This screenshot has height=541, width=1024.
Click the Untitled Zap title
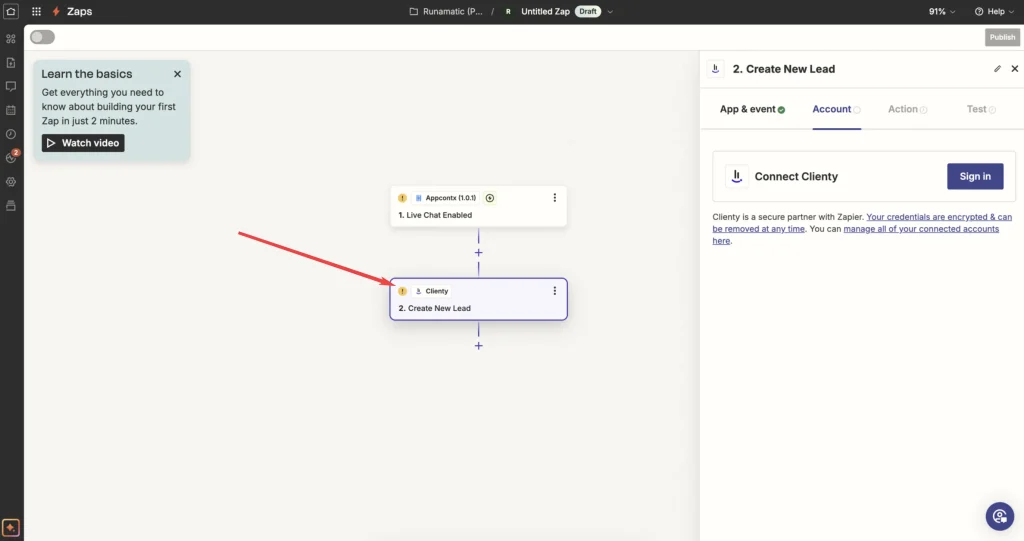545,12
